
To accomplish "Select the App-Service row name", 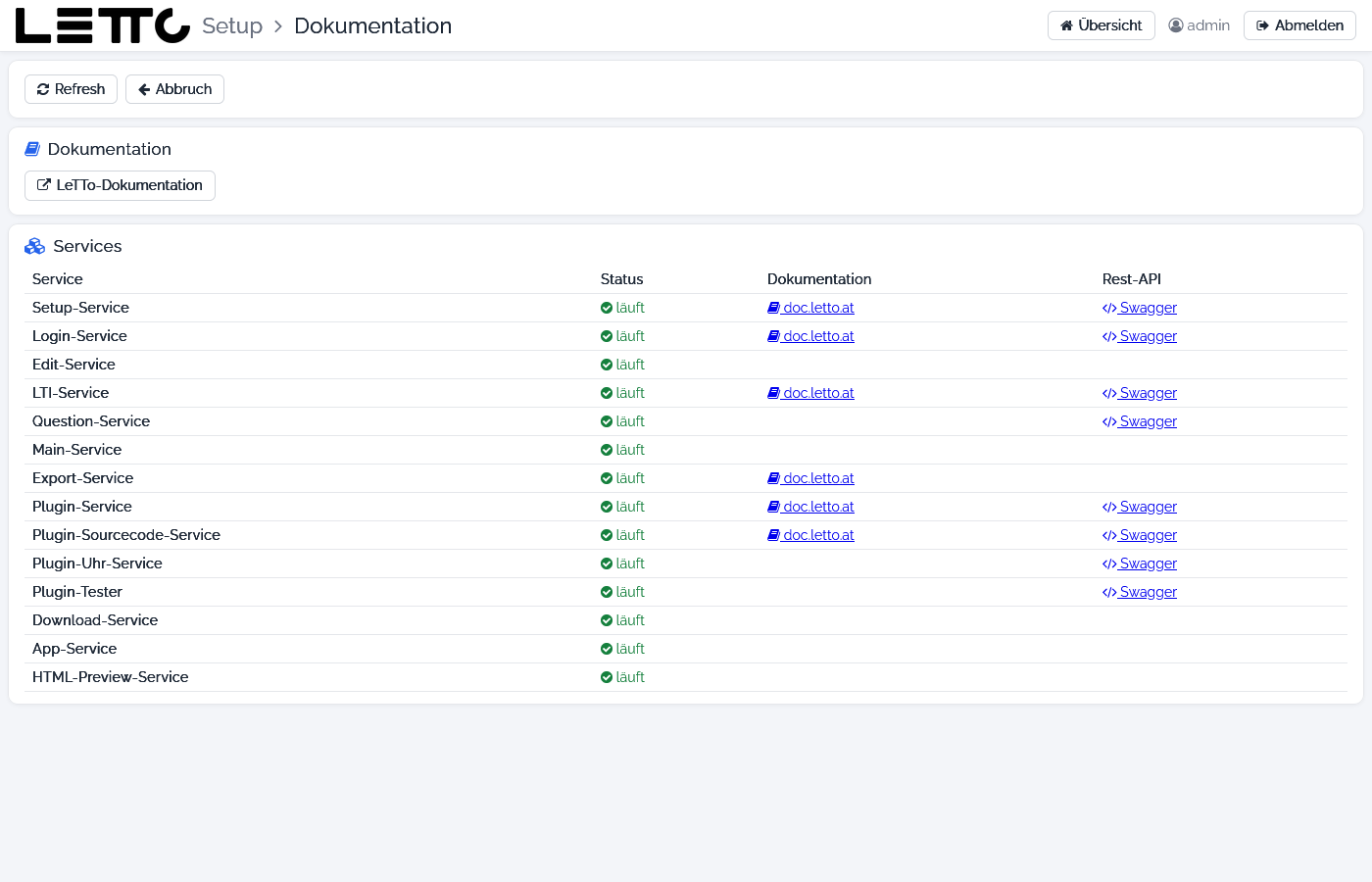I will (x=74, y=649).
